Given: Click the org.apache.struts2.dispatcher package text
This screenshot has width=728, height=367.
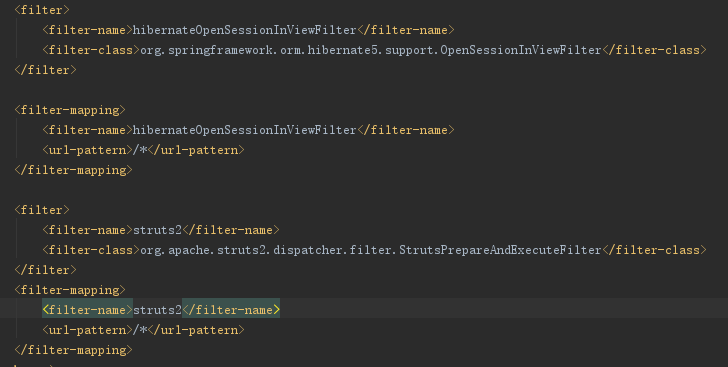Looking at the screenshot, I should pos(241,249).
